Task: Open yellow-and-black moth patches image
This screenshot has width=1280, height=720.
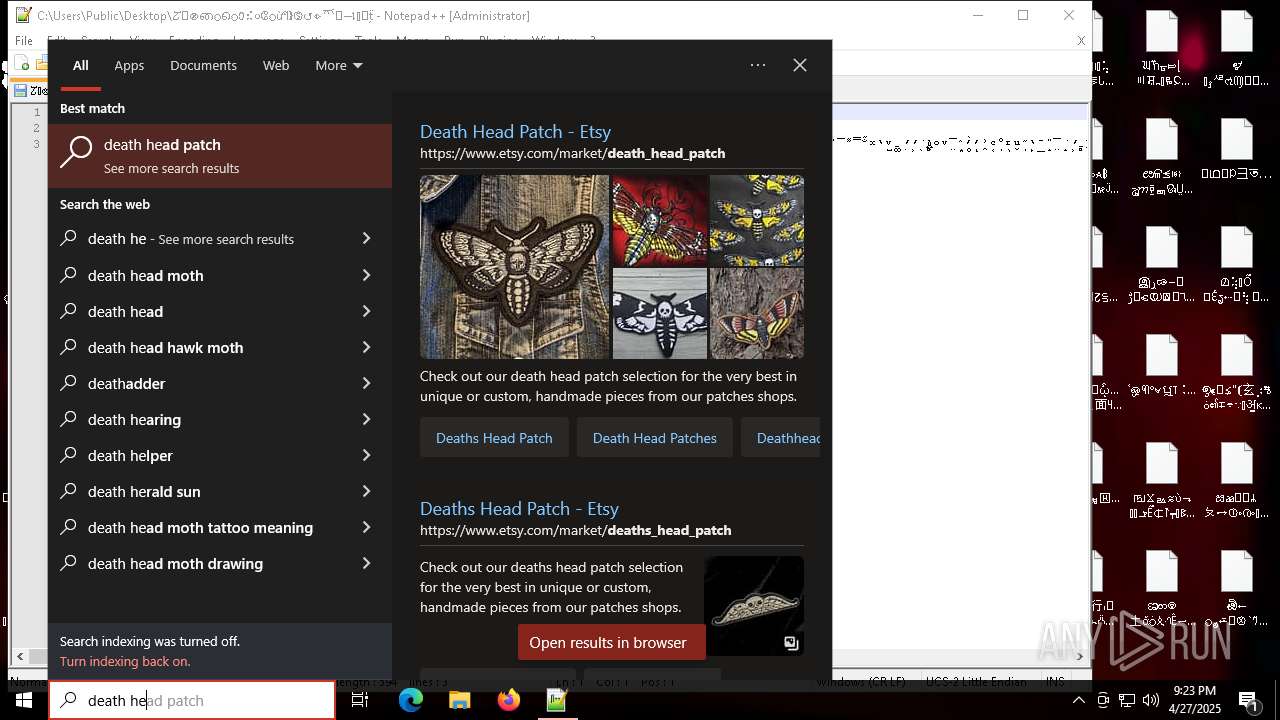Action: (x=757, y=220)
